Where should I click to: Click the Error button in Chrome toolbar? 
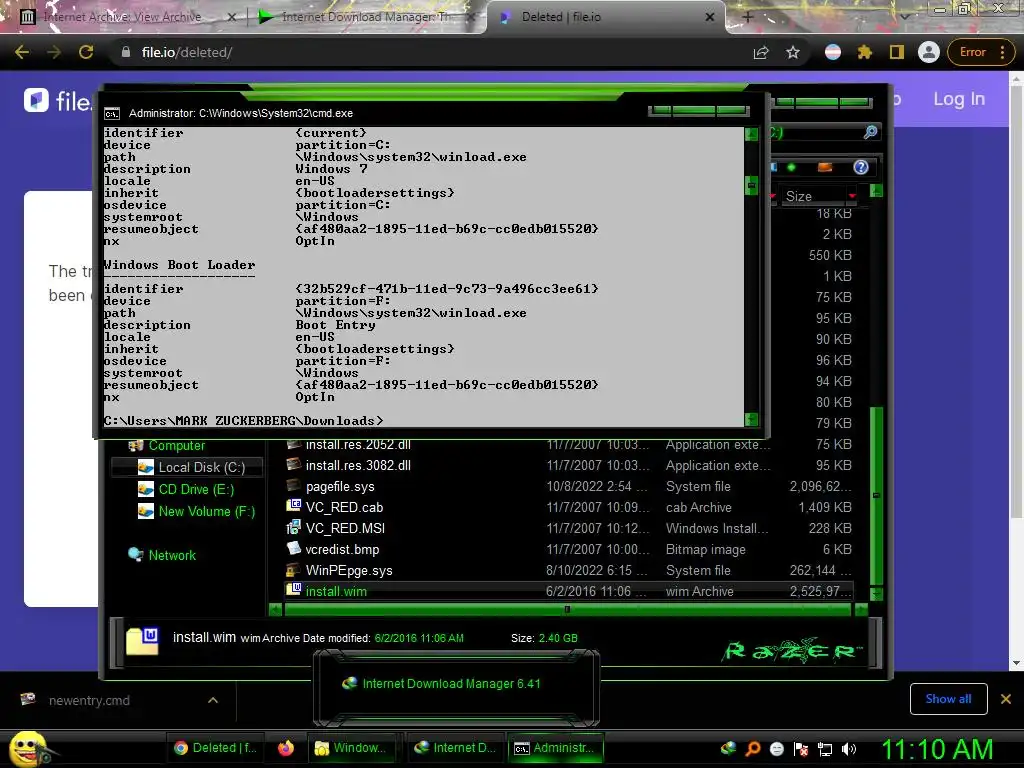[x=981, y=52]
